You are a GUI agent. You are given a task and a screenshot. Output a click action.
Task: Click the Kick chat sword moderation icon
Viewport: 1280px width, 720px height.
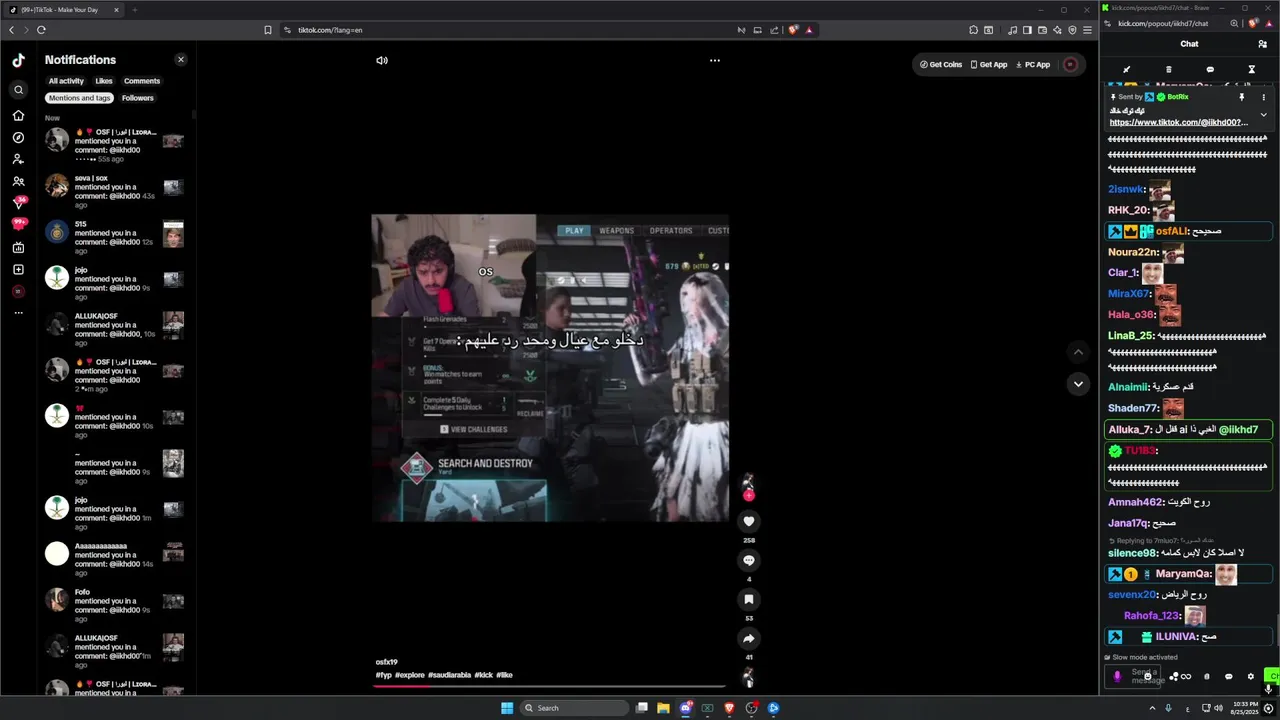pos(1127,70)
